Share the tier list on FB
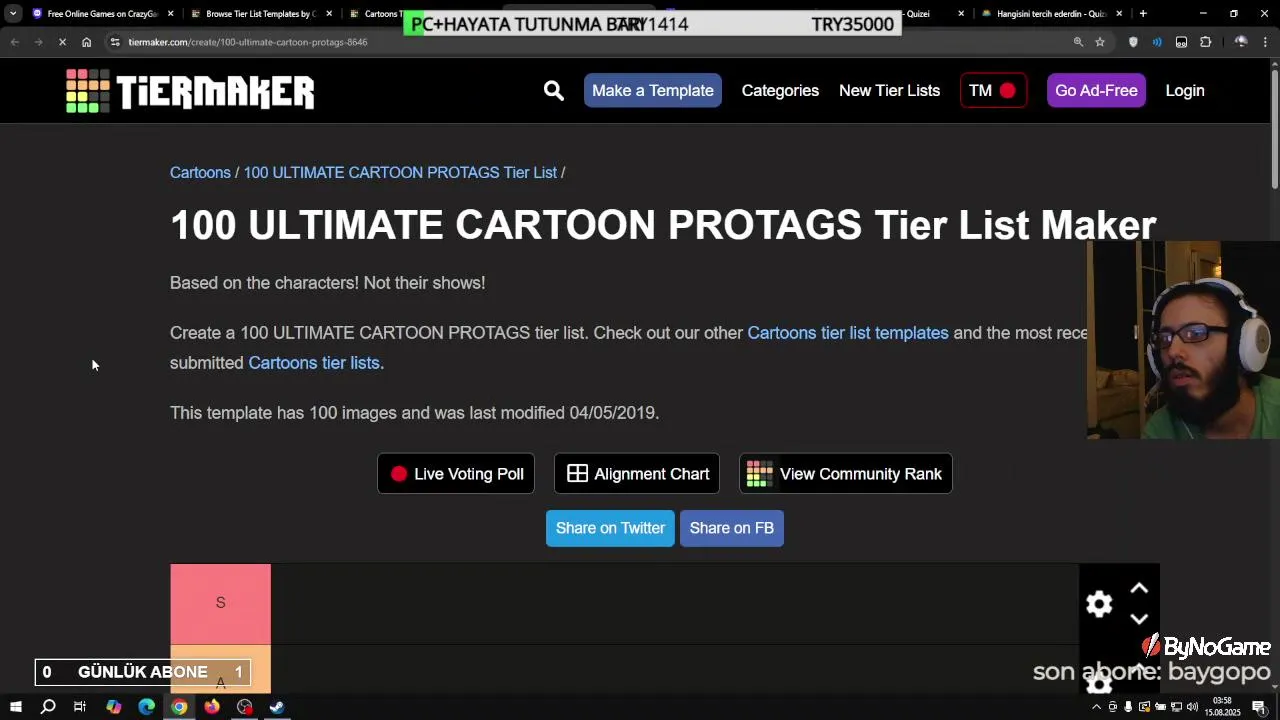The height and width of the screenshot is (720, 1280). click(732, 528)
